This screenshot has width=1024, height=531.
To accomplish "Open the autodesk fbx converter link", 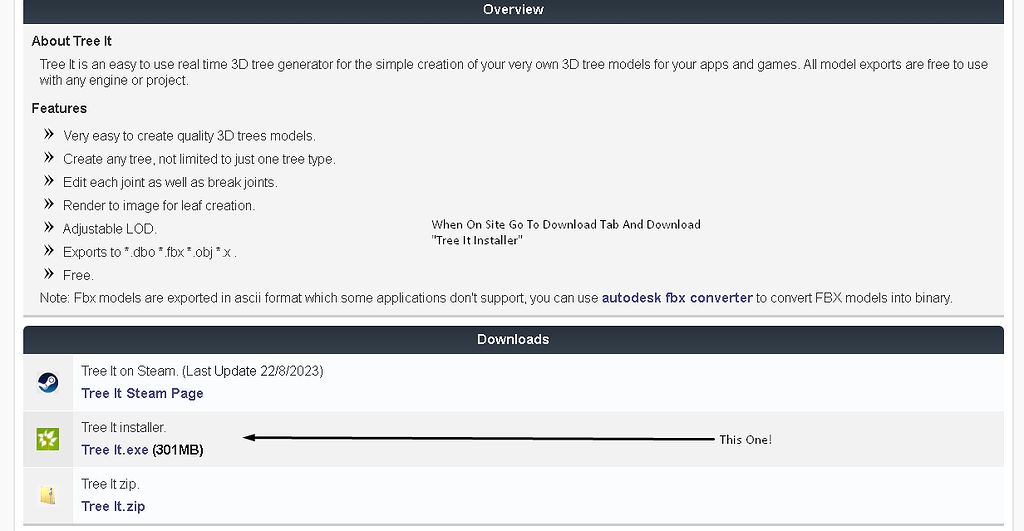I will 677,297.
